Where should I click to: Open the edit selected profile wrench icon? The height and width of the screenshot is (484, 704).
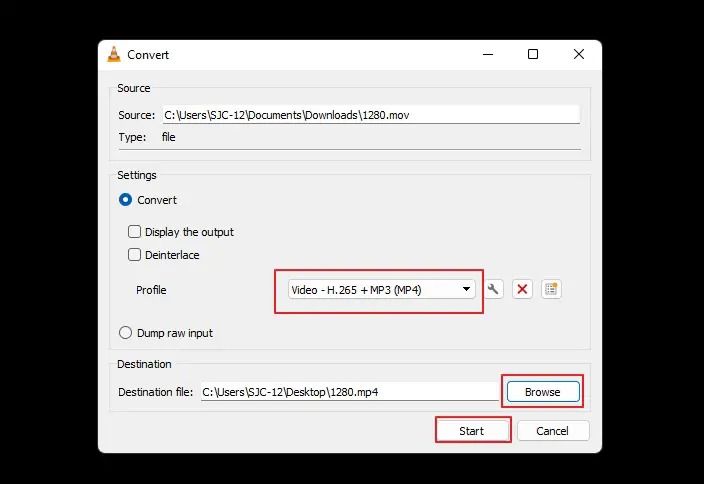click(x=493, y=289)
